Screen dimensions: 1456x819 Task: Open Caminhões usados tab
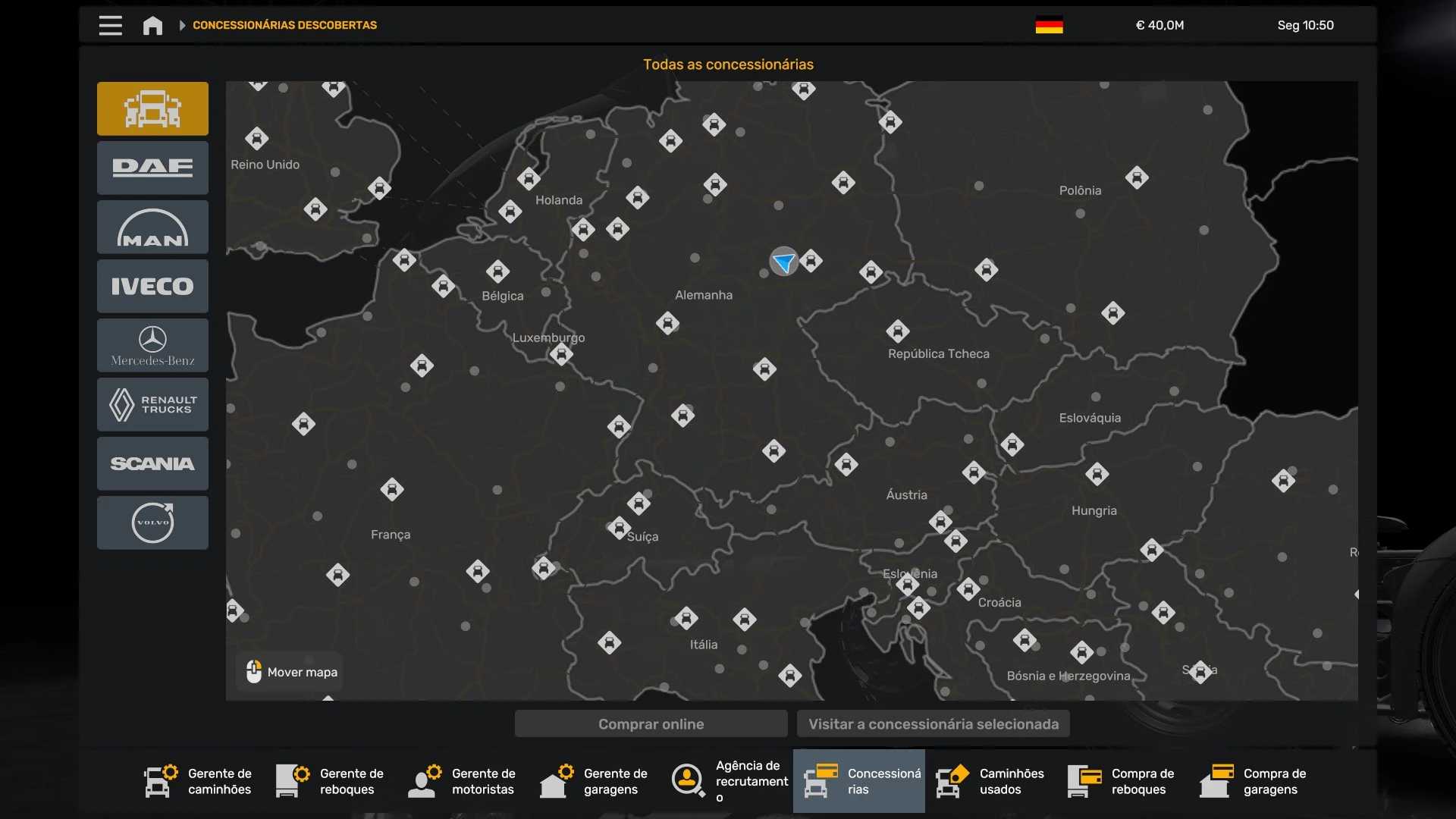coord(990,781)
